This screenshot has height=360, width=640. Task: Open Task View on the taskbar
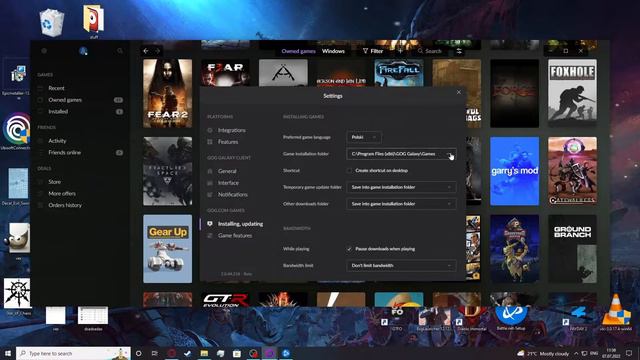coord(155,353)
